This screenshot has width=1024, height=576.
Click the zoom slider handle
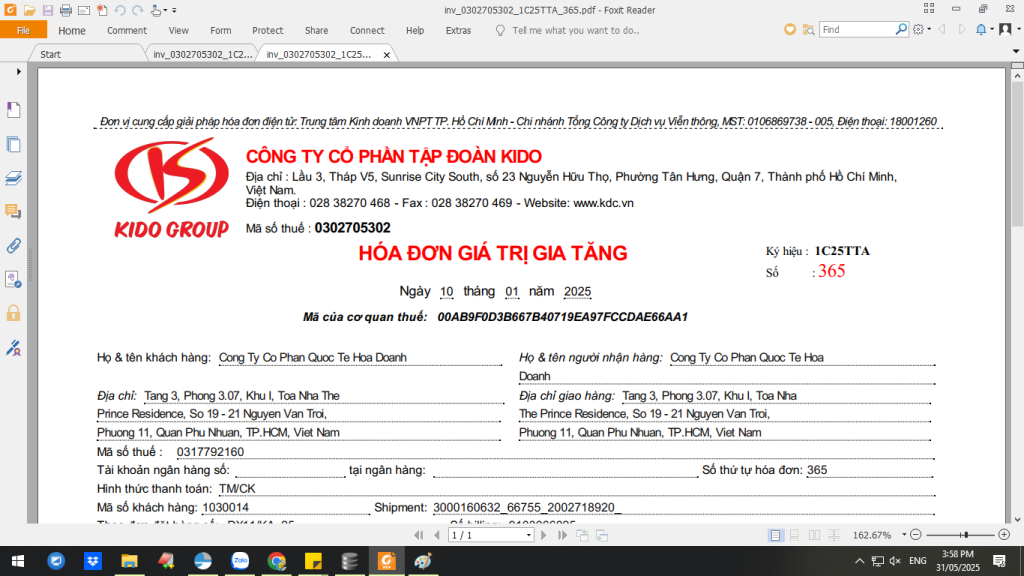[x=965, y=535]
